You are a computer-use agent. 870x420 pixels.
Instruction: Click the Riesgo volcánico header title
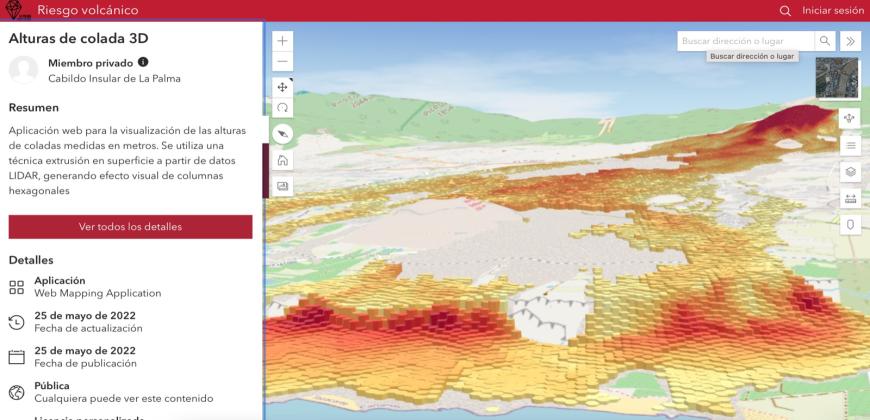88,10
